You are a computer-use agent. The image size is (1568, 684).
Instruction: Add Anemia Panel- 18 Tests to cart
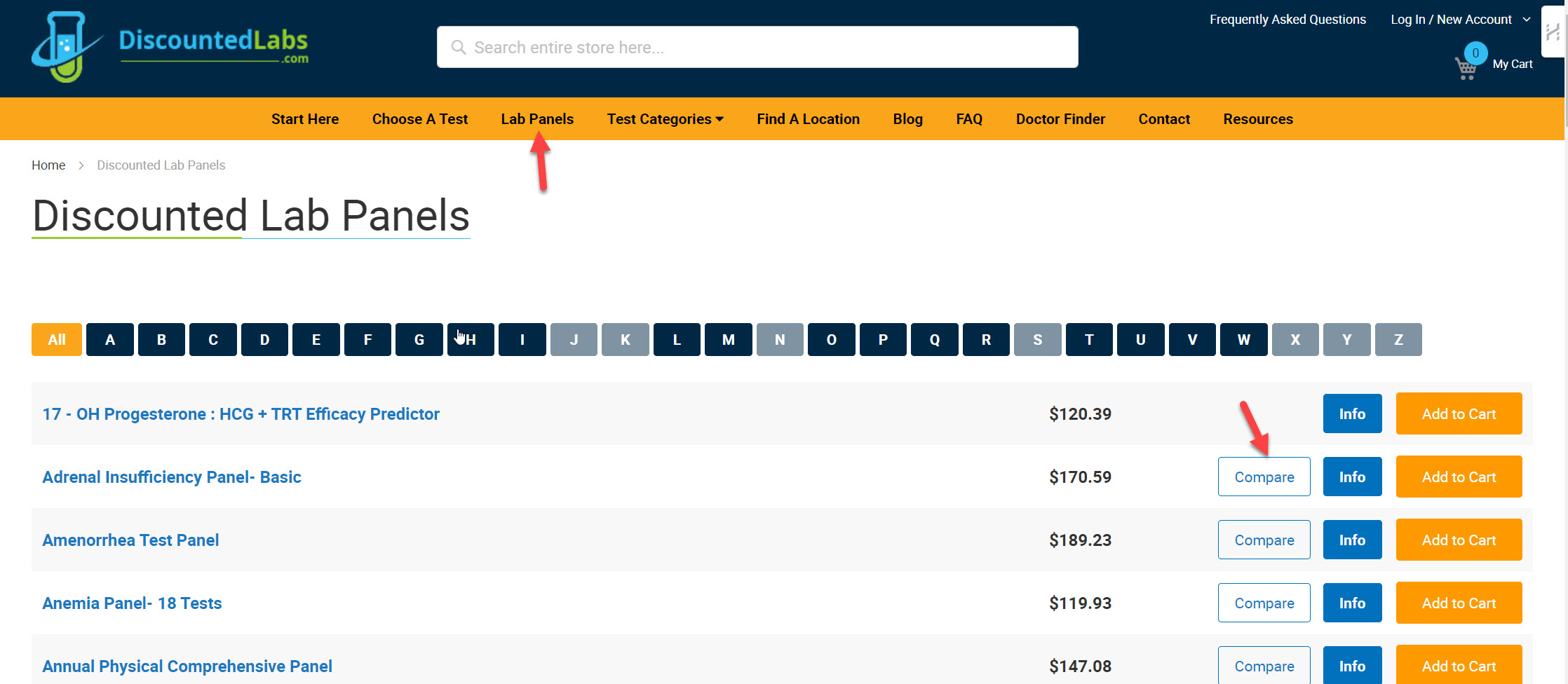pos(1459,603)
